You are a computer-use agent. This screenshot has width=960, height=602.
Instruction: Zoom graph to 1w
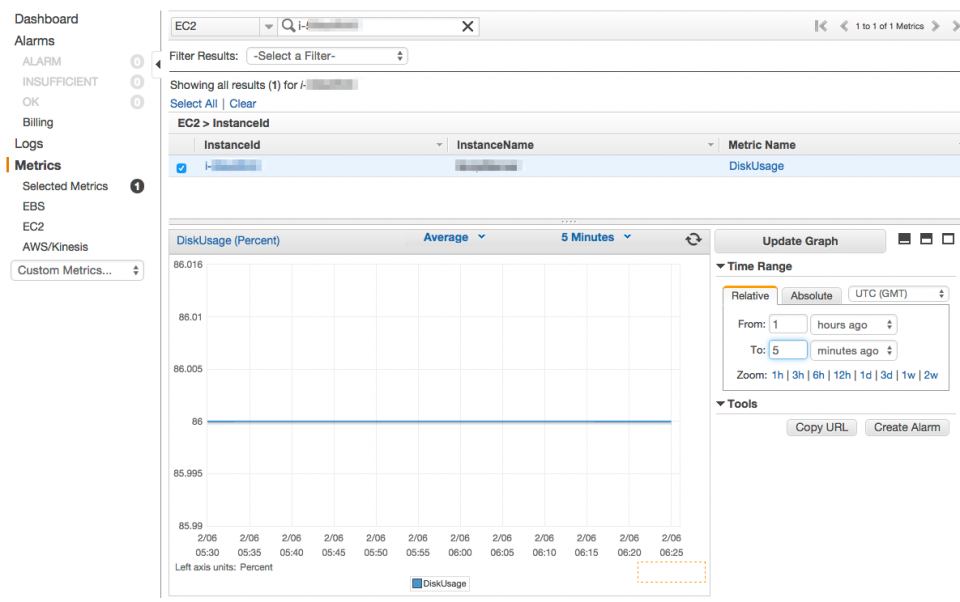coord(909,375)
